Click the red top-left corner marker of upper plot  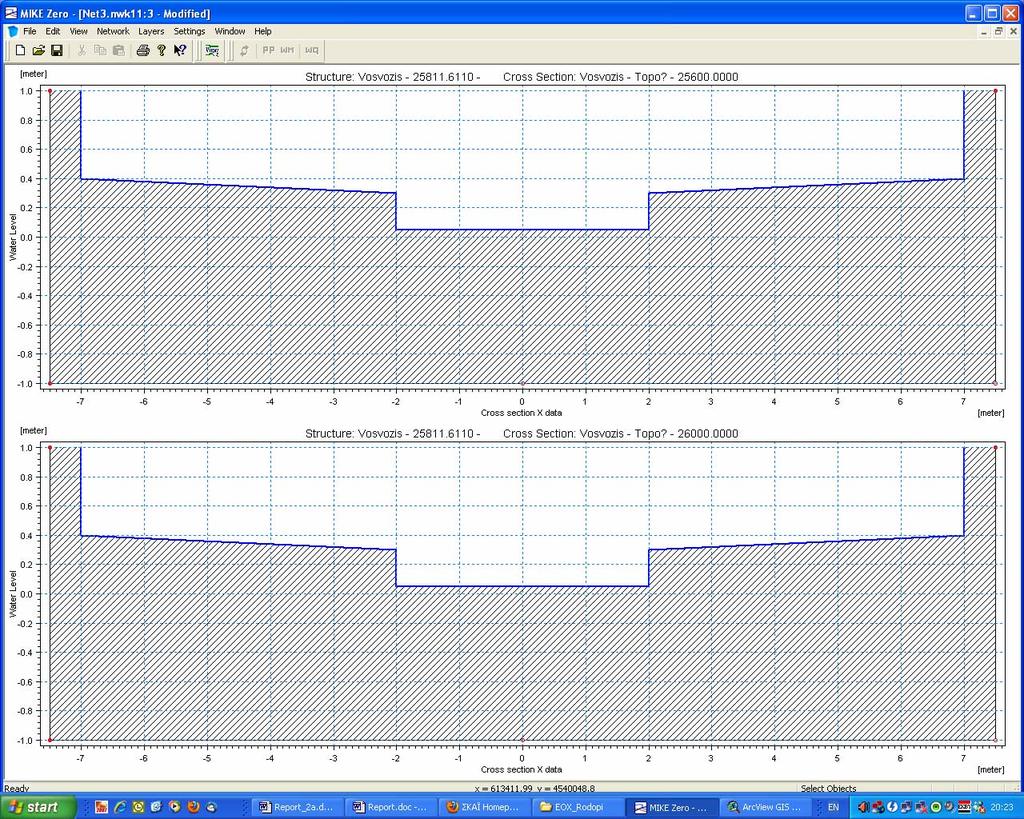coord(50,91)
